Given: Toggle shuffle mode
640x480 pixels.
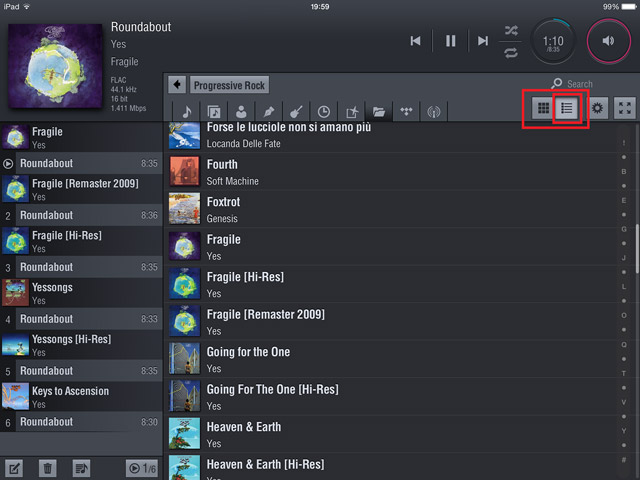Looking at the screenshot, I should (511, 30).
